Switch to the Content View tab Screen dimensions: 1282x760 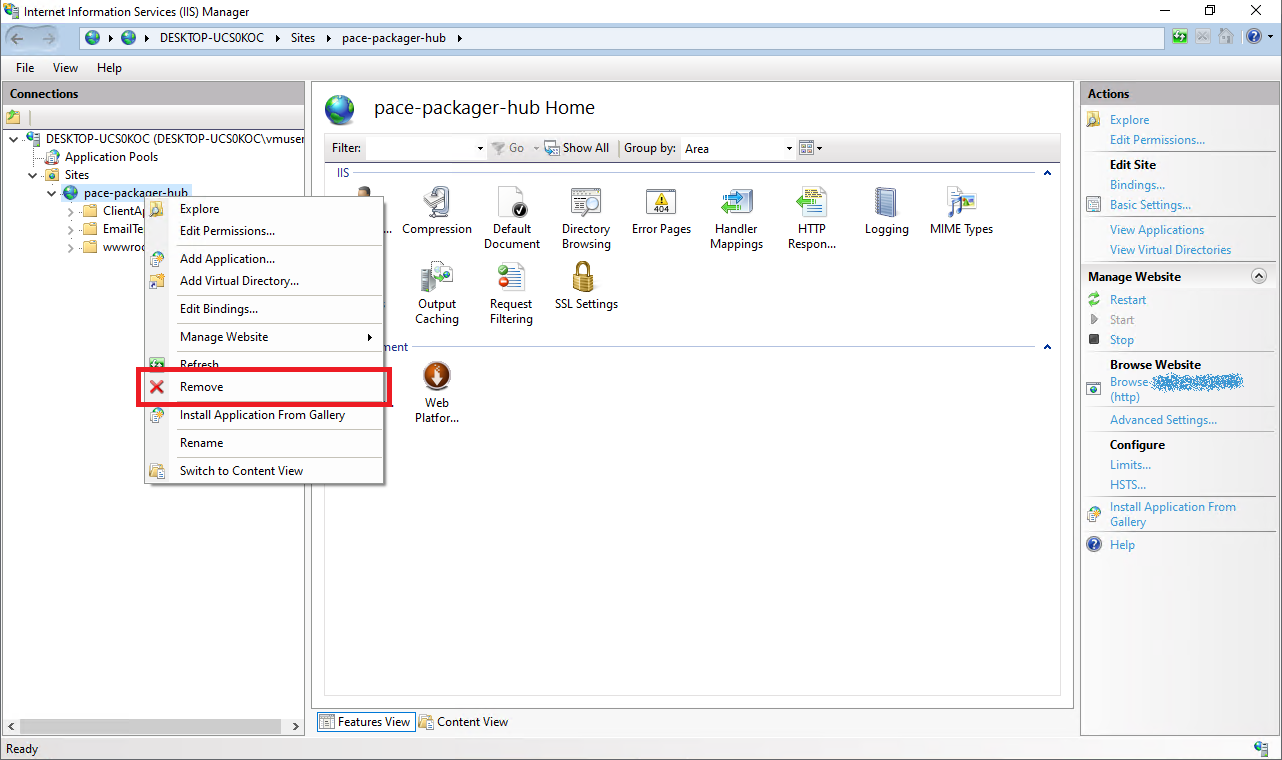(464, 722)
